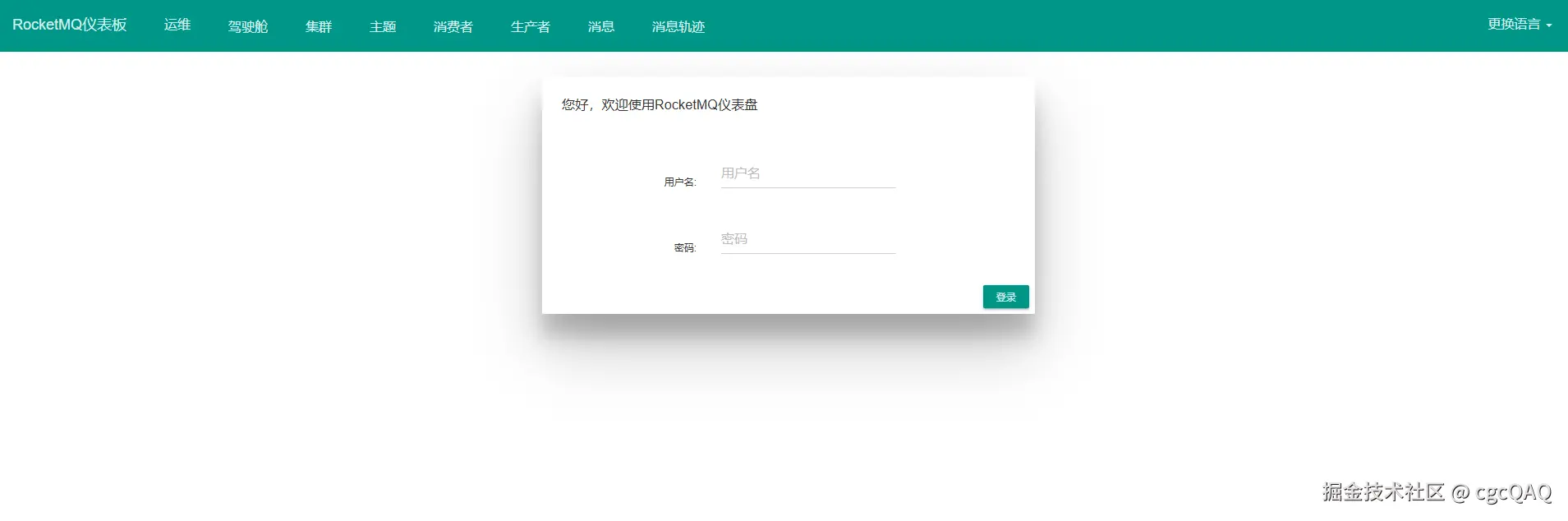1568x521 pixels.
Task: Navigate to 消费者 consumer page
Action: (x=453, y=26)
